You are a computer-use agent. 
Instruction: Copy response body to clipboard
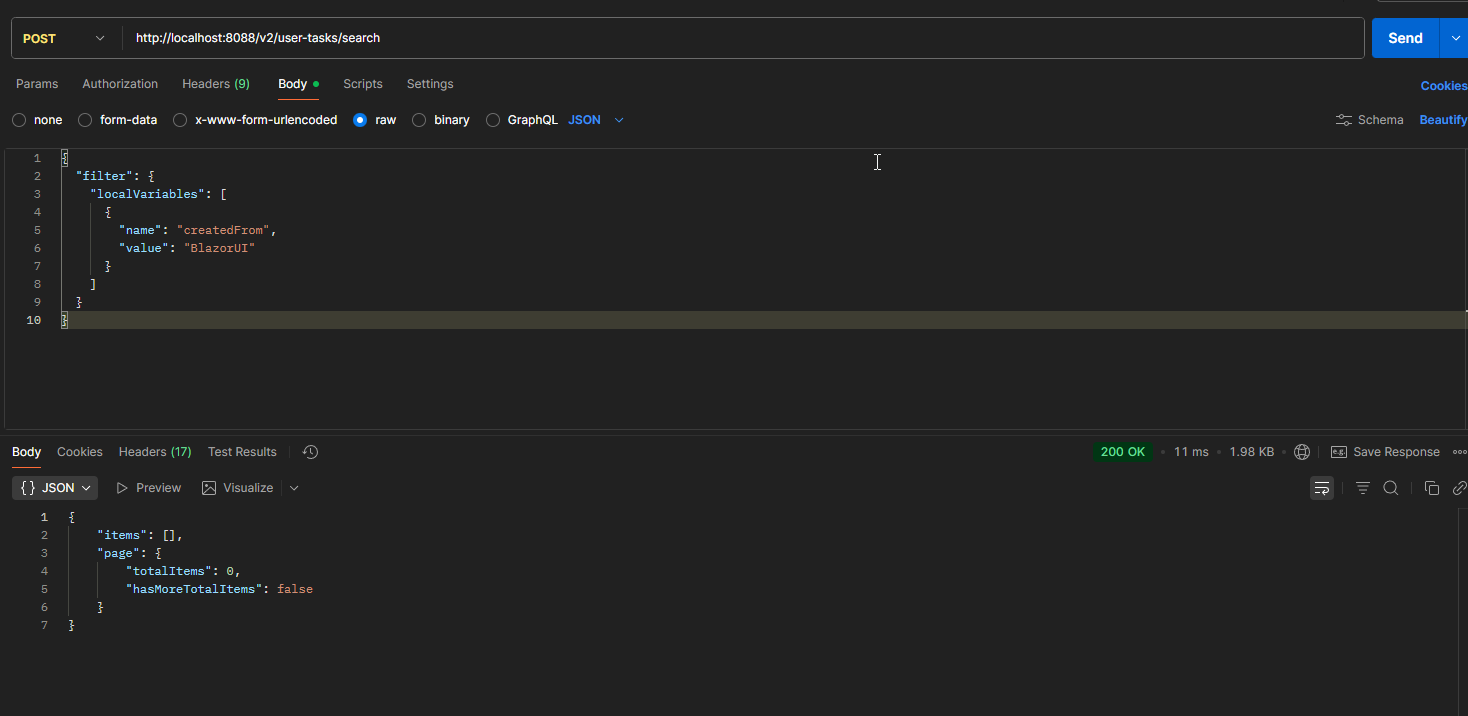pos(1431,488)
